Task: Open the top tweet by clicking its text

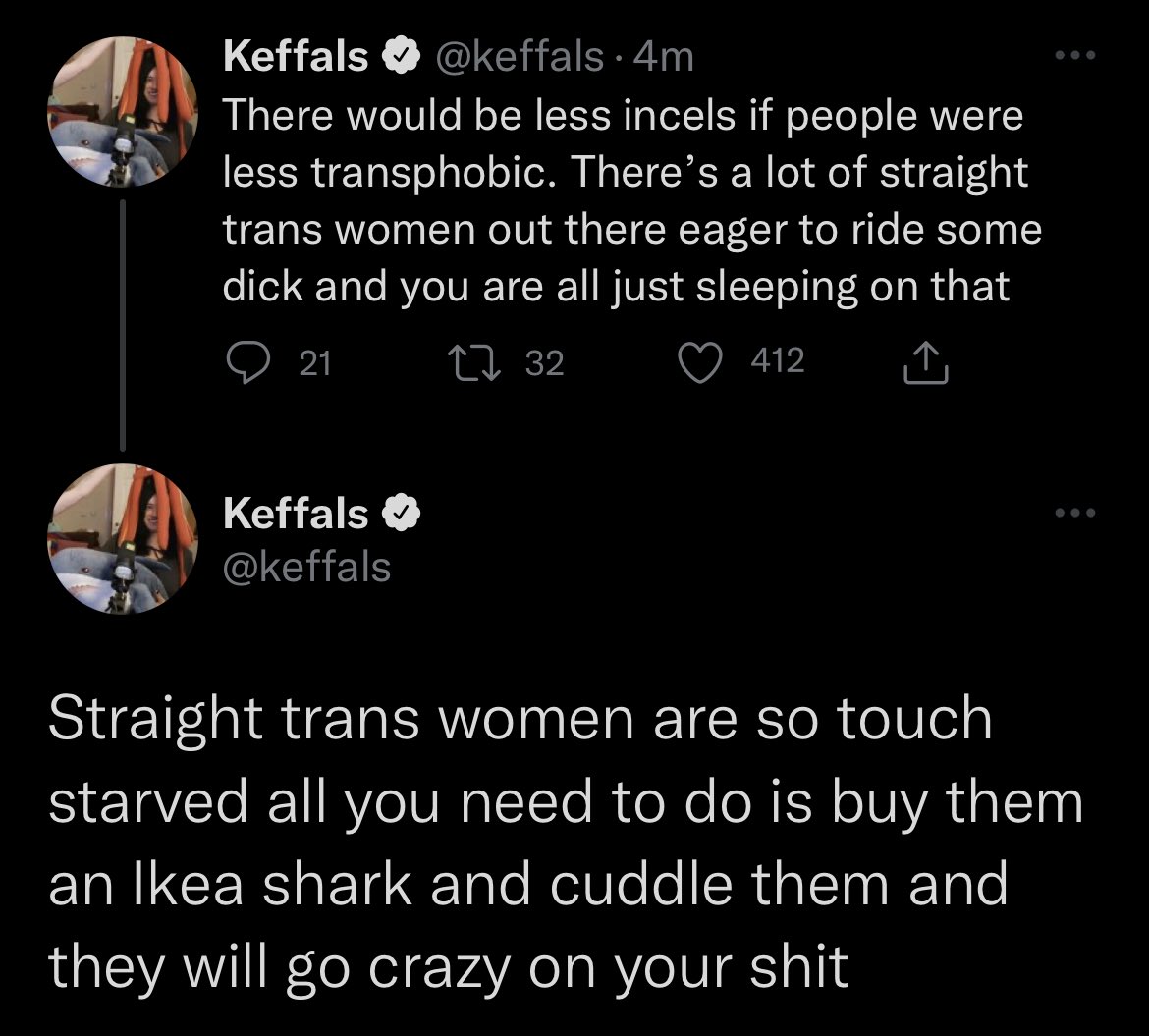Action: click(x=629, y=200)
